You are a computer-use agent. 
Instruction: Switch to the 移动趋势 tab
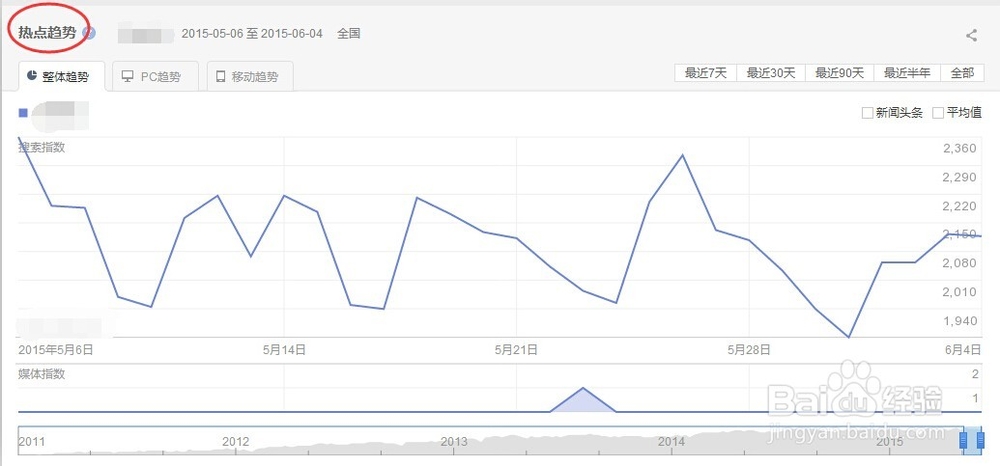pos(250,76)
